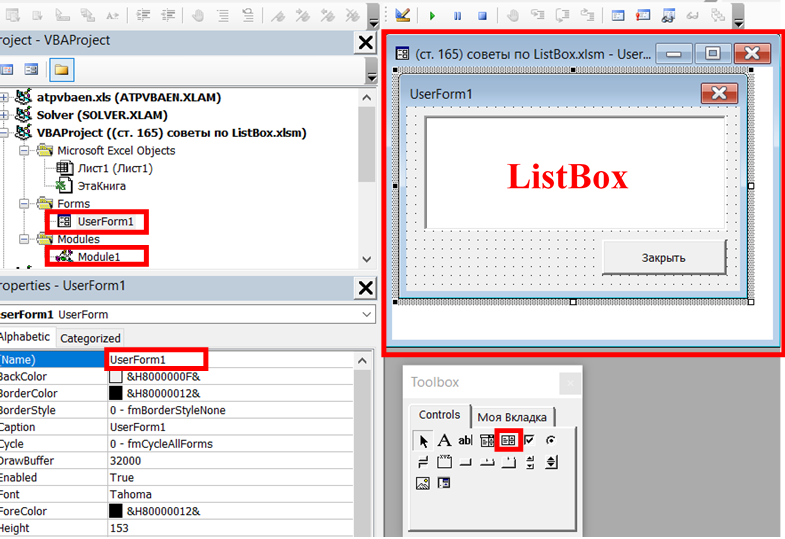
Task: Click the Закрыть button on UserForm1
Action: click(x=664, y=258)
